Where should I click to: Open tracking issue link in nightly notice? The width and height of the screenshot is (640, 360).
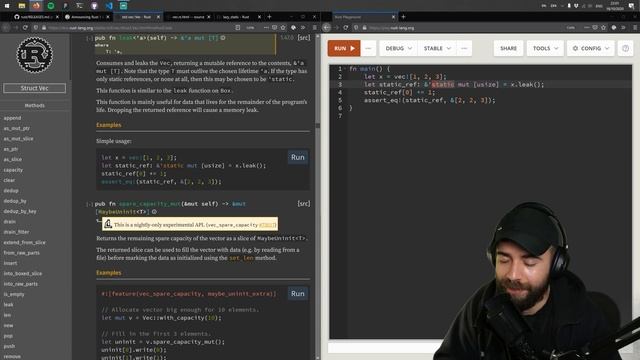268,225
